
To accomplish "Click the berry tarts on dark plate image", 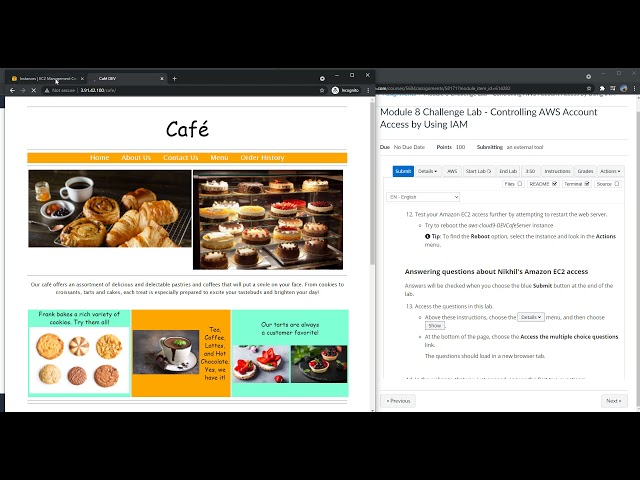I will tap(319, 364).
